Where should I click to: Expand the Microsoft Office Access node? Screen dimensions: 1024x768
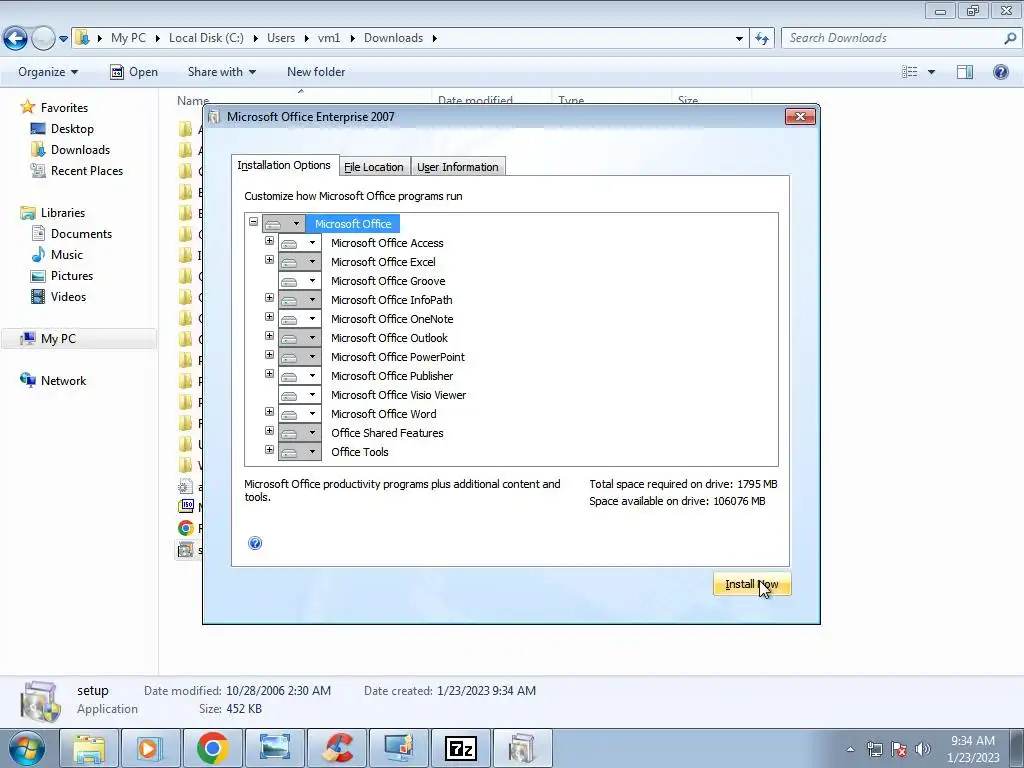269,240
